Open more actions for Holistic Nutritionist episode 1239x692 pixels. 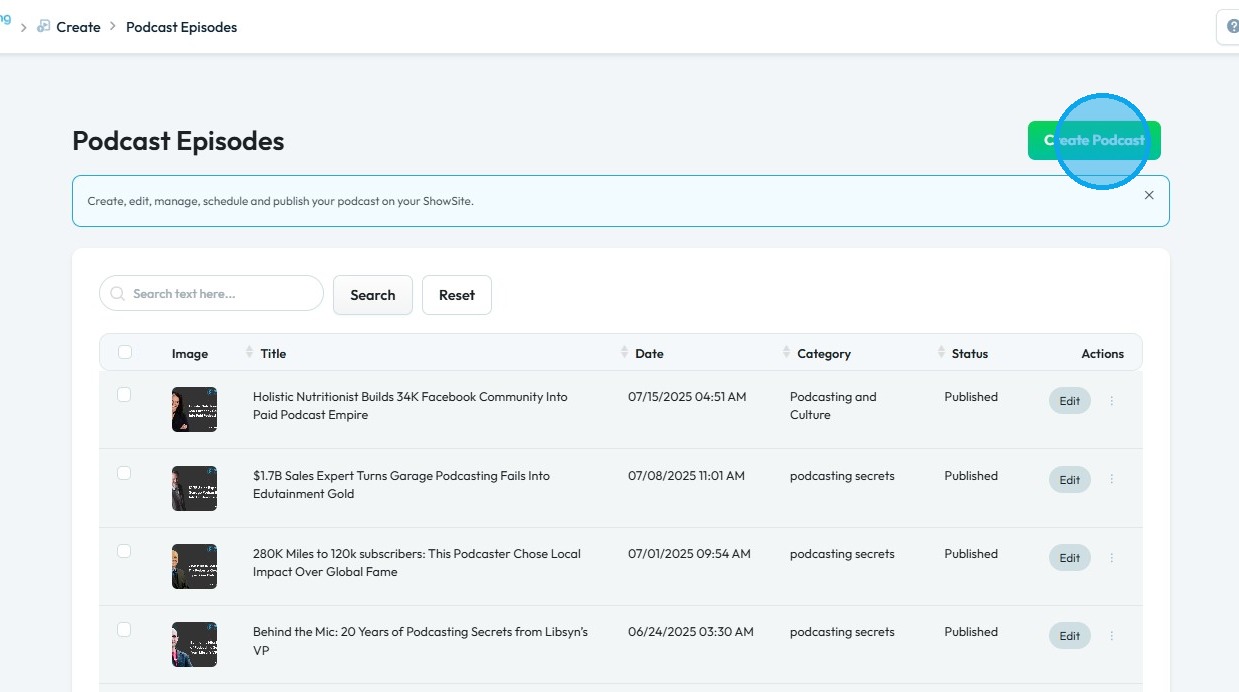point(1112,401)
